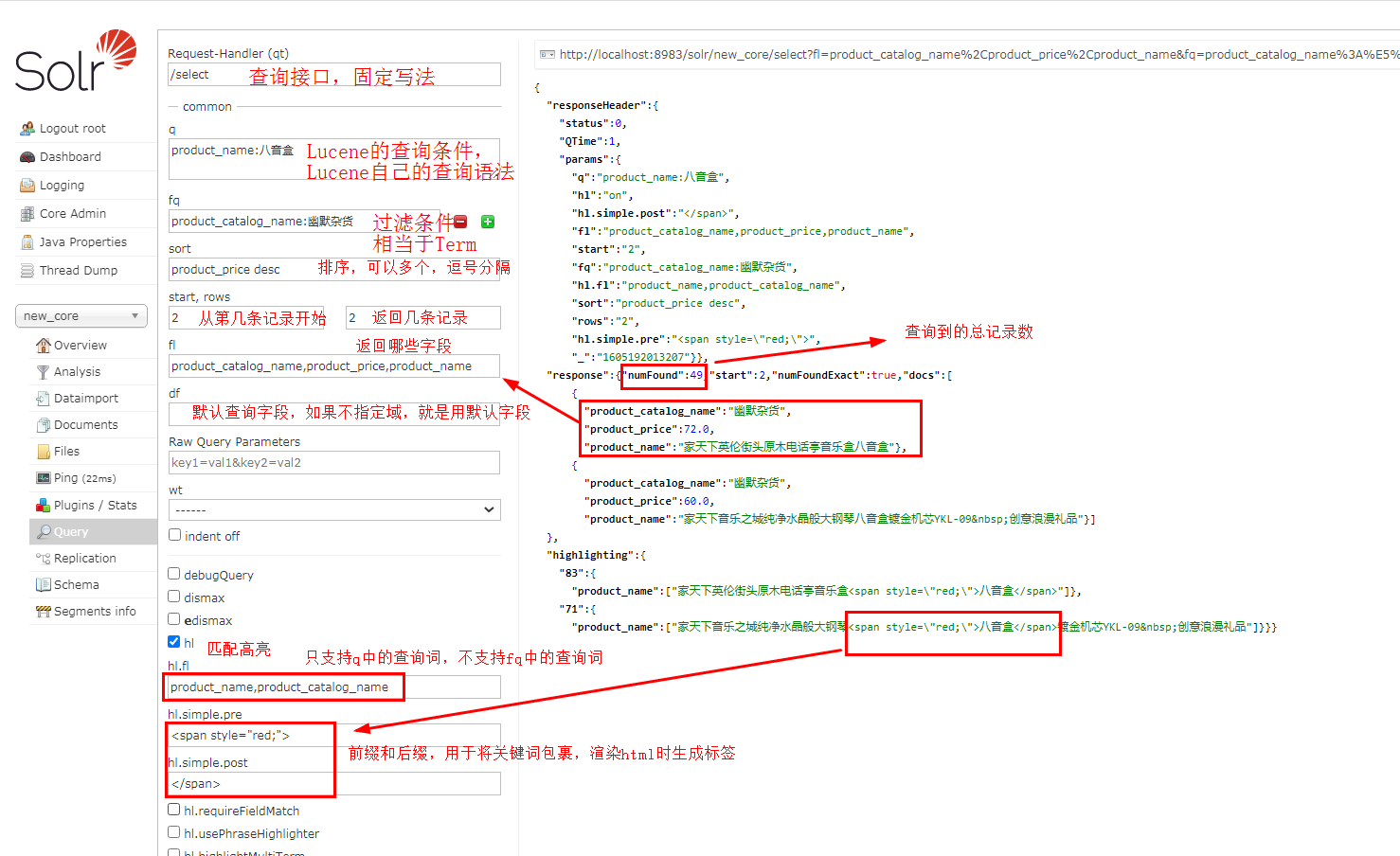Enable hl.usePhraseHighlighter checkbox
The height and width of the screenshot is (856, 1400).
(x=174, y=832)
